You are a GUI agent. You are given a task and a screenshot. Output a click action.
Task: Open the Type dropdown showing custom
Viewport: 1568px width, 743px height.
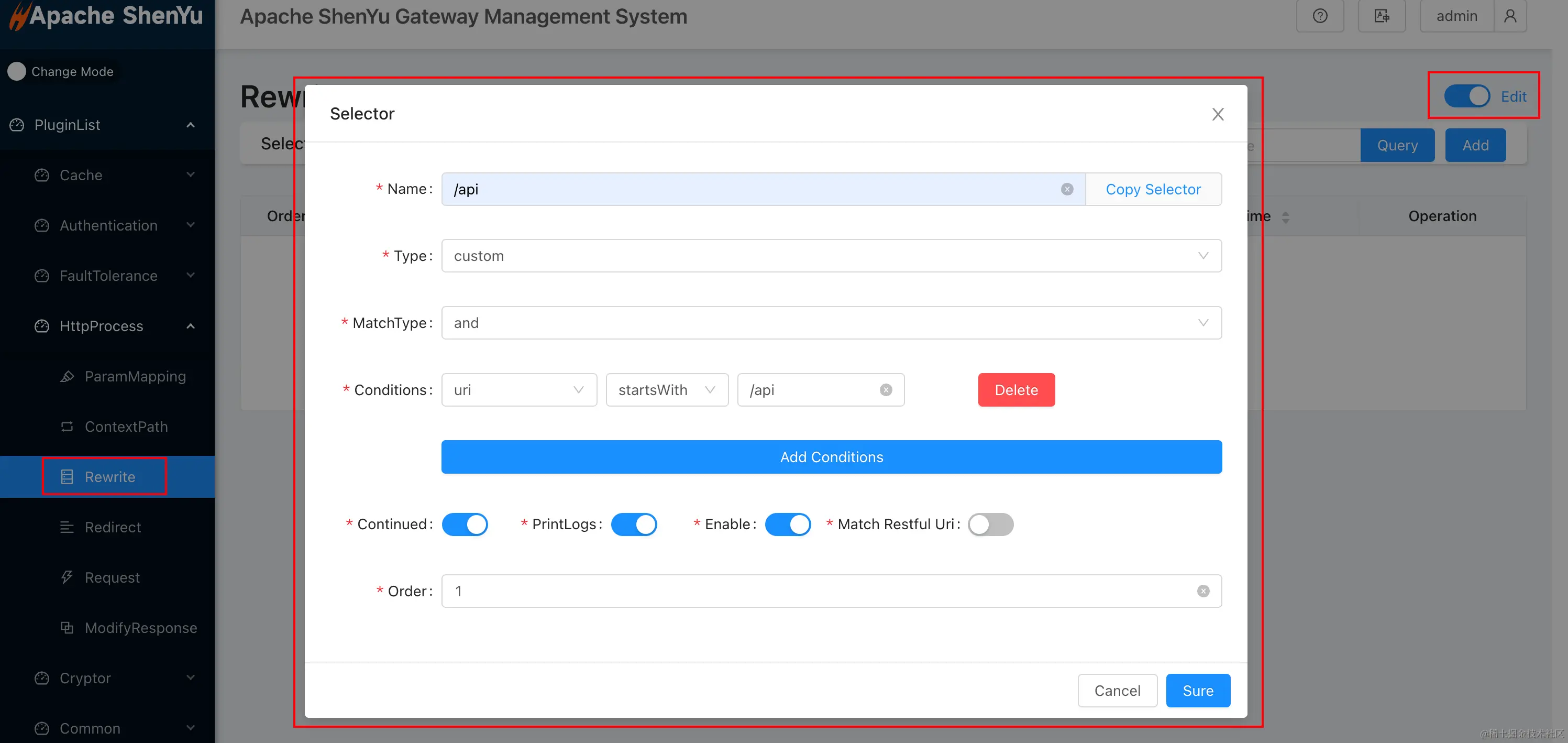pyautogui.click(x=831, y=256)
